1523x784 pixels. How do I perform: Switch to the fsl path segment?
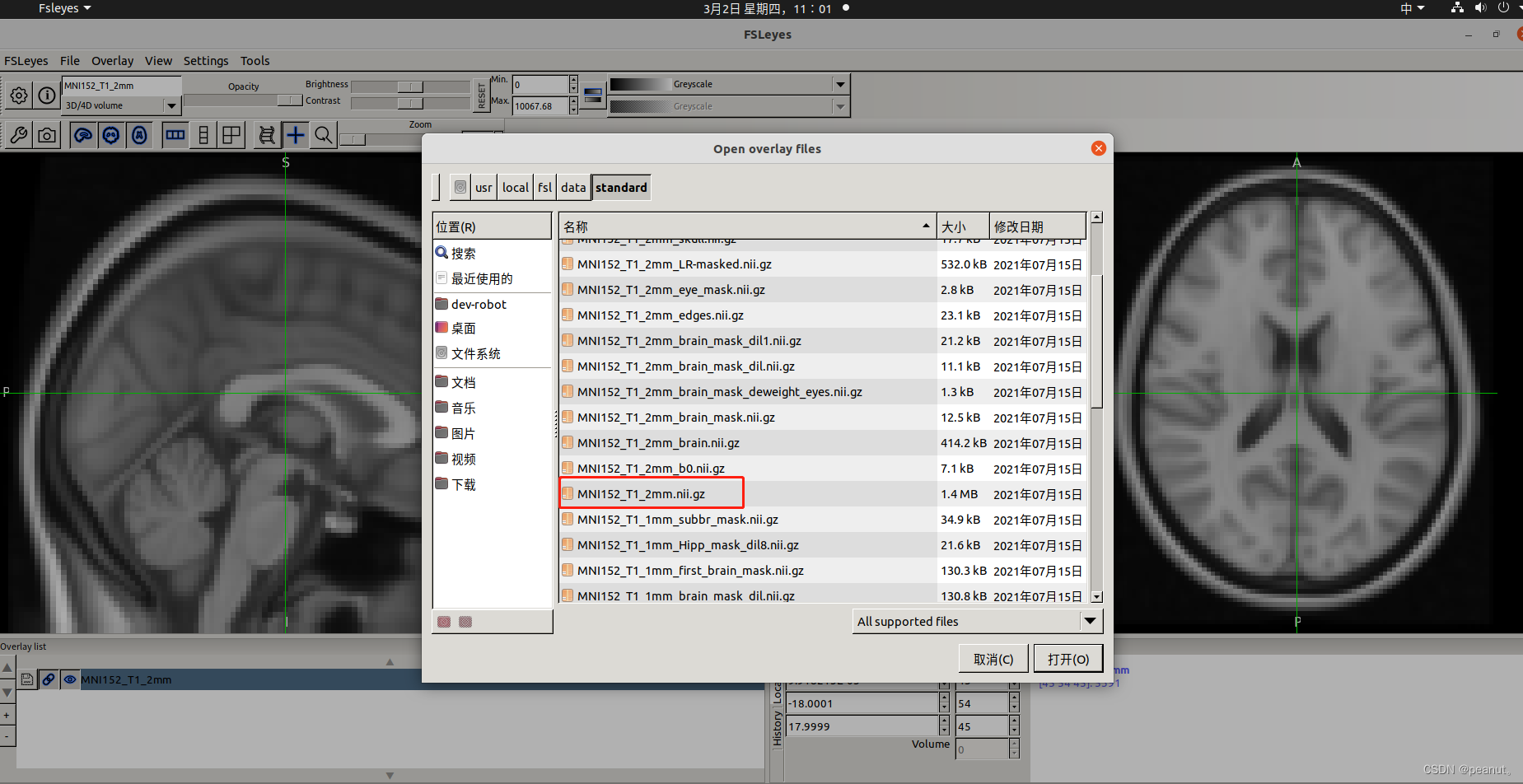click(x=544, y=187)
